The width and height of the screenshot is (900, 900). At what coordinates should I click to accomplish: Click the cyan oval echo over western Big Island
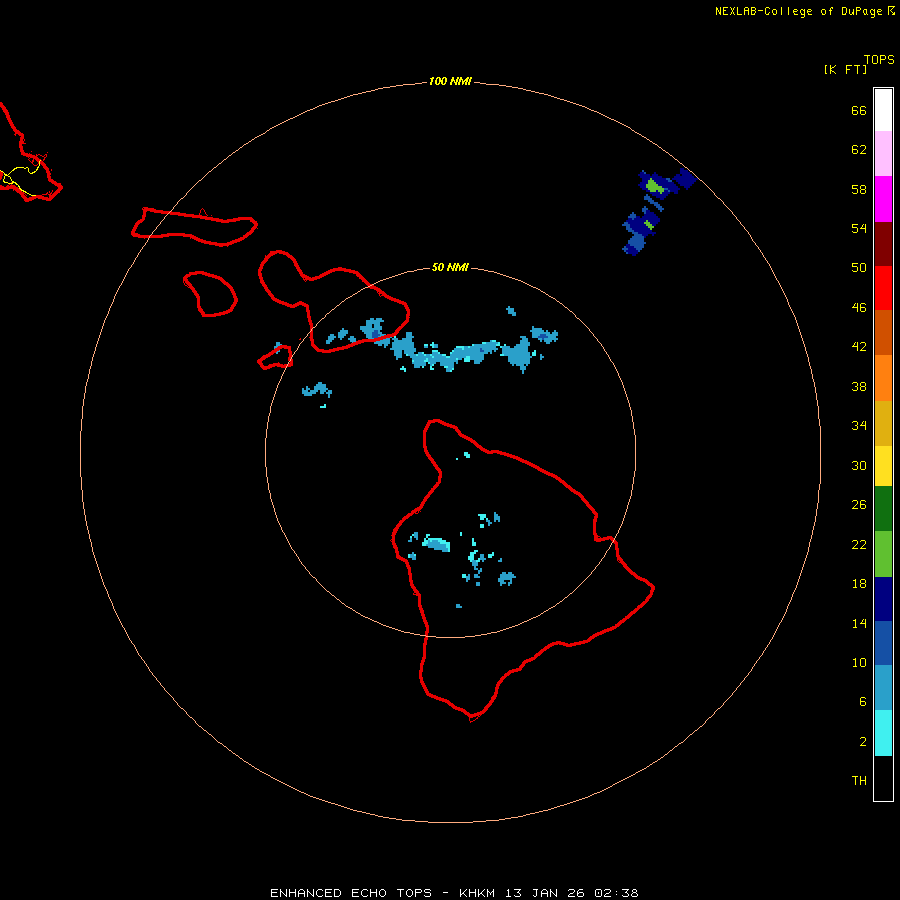point(436,543)
